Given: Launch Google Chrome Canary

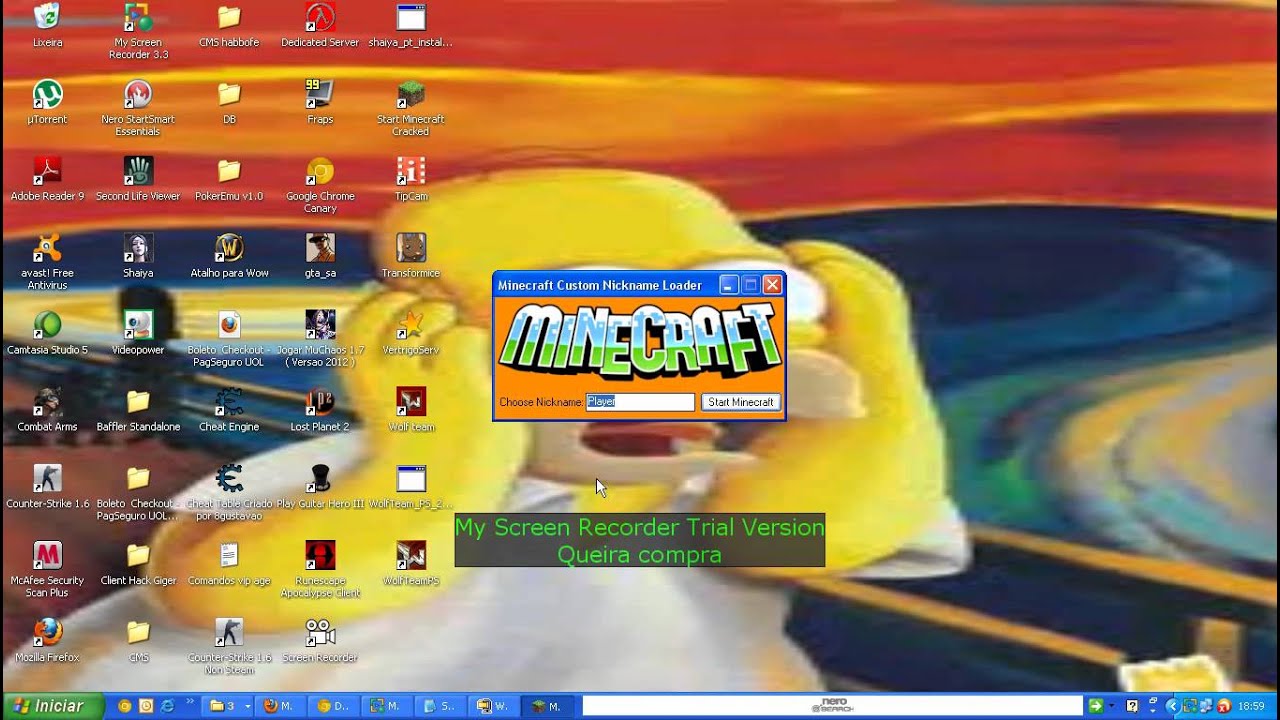Looking at the screenshot, I should 320,185.
